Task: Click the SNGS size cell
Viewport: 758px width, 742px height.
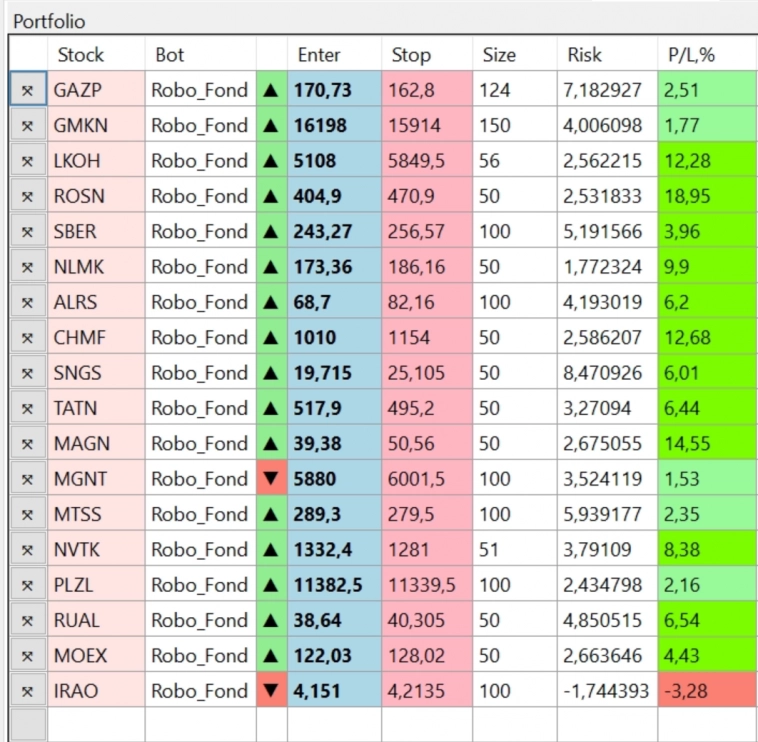Action: 514,373
